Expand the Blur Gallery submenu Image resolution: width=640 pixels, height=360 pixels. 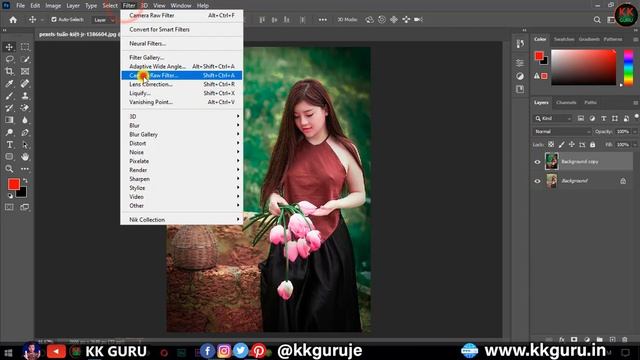pos(182,134)
